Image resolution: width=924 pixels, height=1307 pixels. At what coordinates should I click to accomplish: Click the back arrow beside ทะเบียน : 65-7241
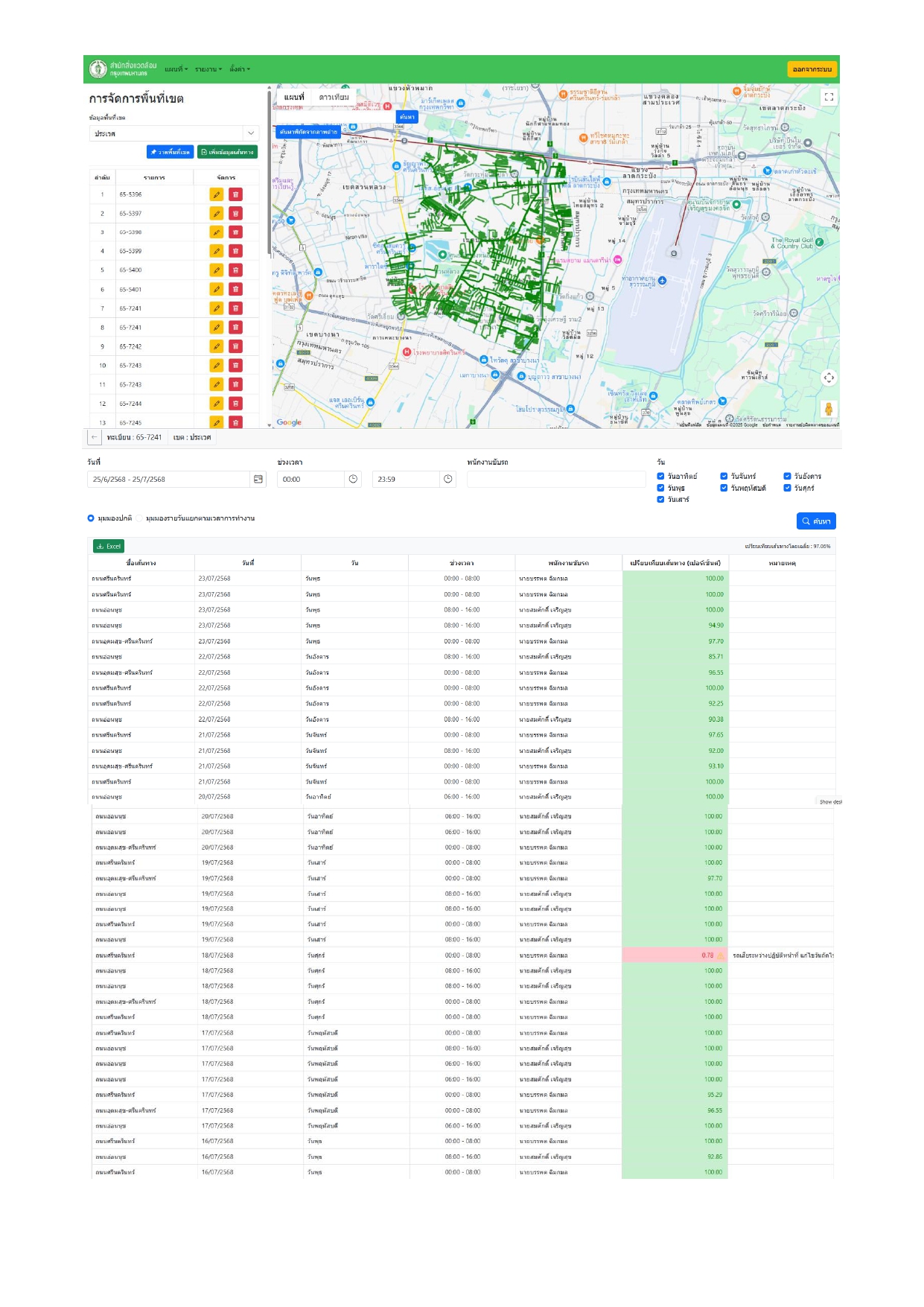point(94,437)
